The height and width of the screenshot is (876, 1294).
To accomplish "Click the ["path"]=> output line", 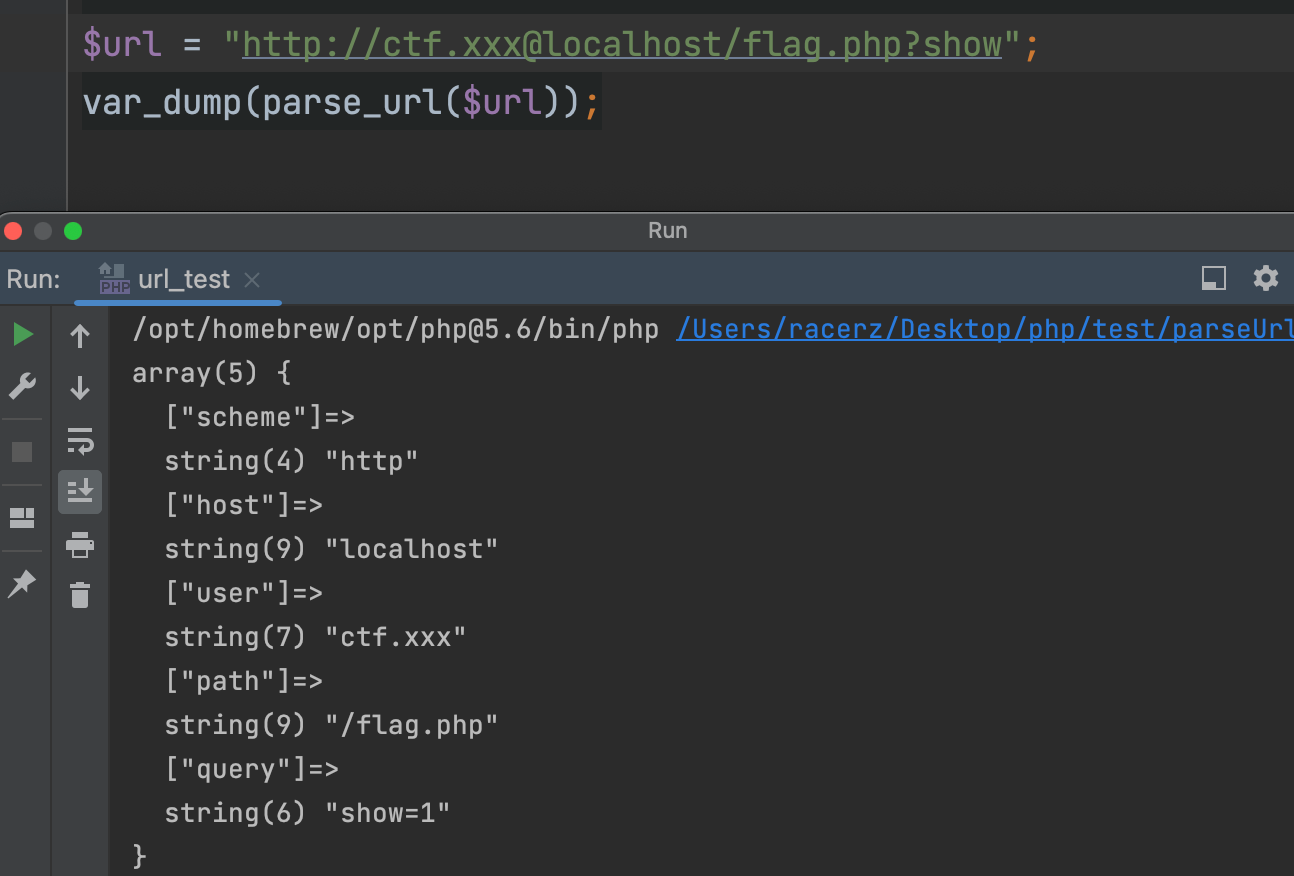I will (244, 681).
